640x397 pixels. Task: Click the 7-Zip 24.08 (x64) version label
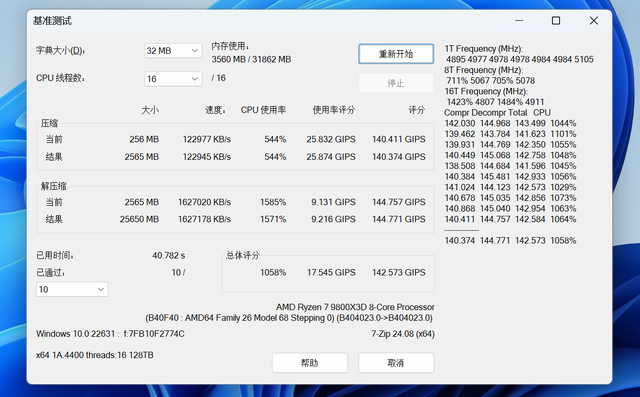(x=403, y=334)
